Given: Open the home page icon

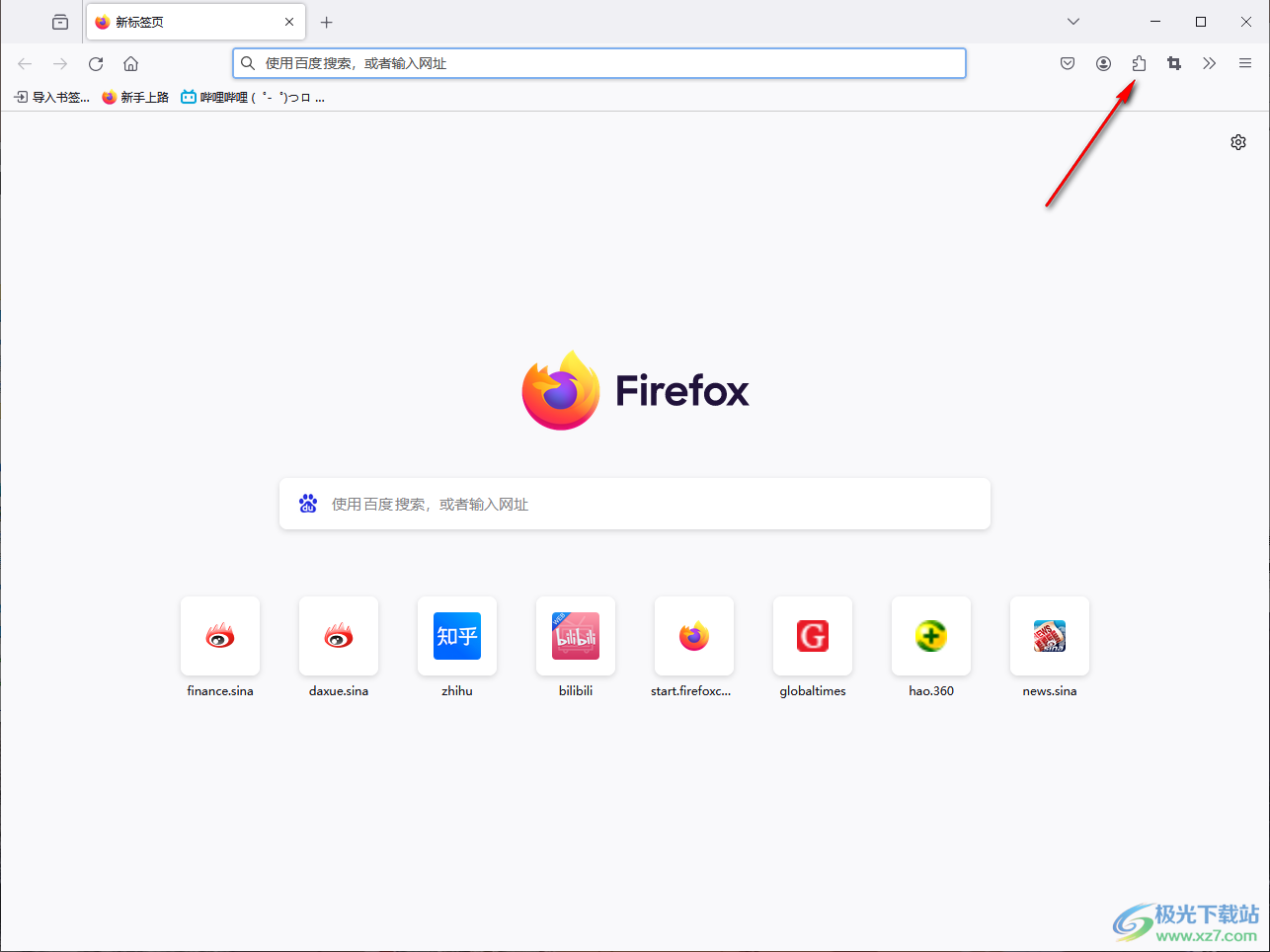Looking at the screenshot, I should (130, 63).
